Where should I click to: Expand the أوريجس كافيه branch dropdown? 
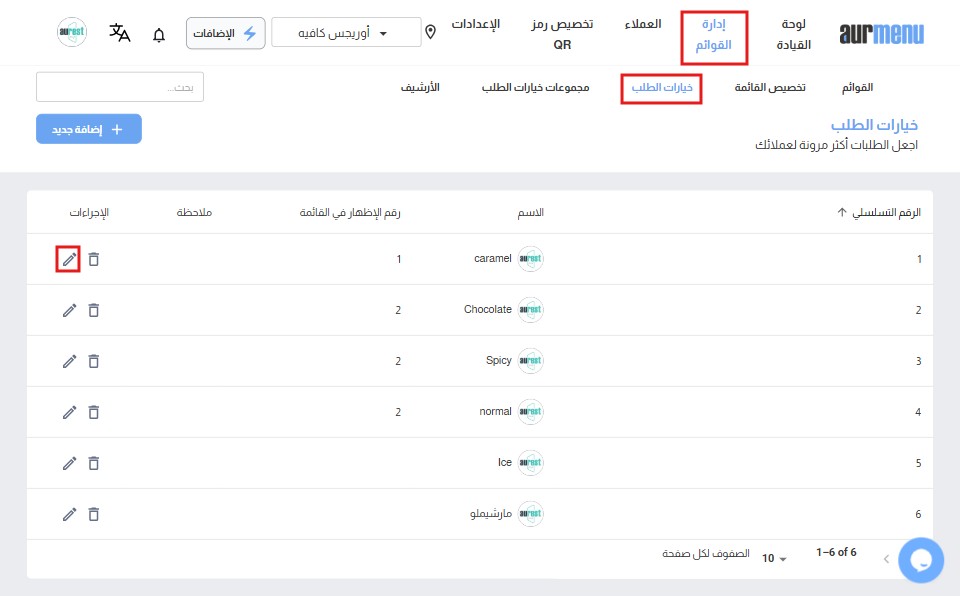346,32
